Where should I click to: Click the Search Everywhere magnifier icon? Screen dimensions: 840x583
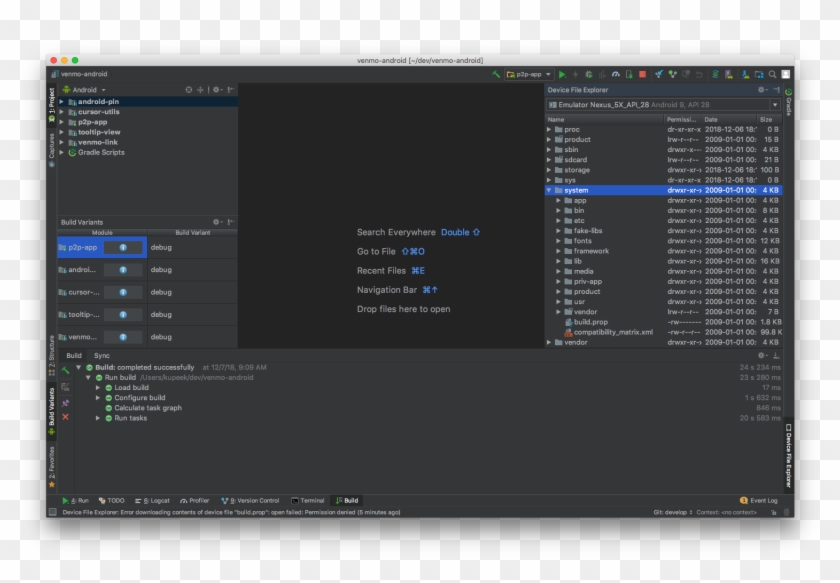[x=772, y=74]
